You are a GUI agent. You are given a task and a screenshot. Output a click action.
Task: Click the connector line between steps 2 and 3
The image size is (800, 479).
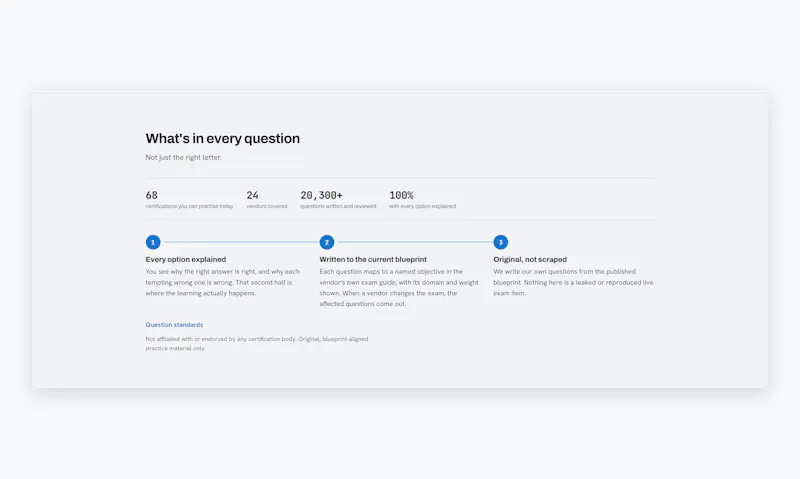pyautogui.click(x=414, y=242)
